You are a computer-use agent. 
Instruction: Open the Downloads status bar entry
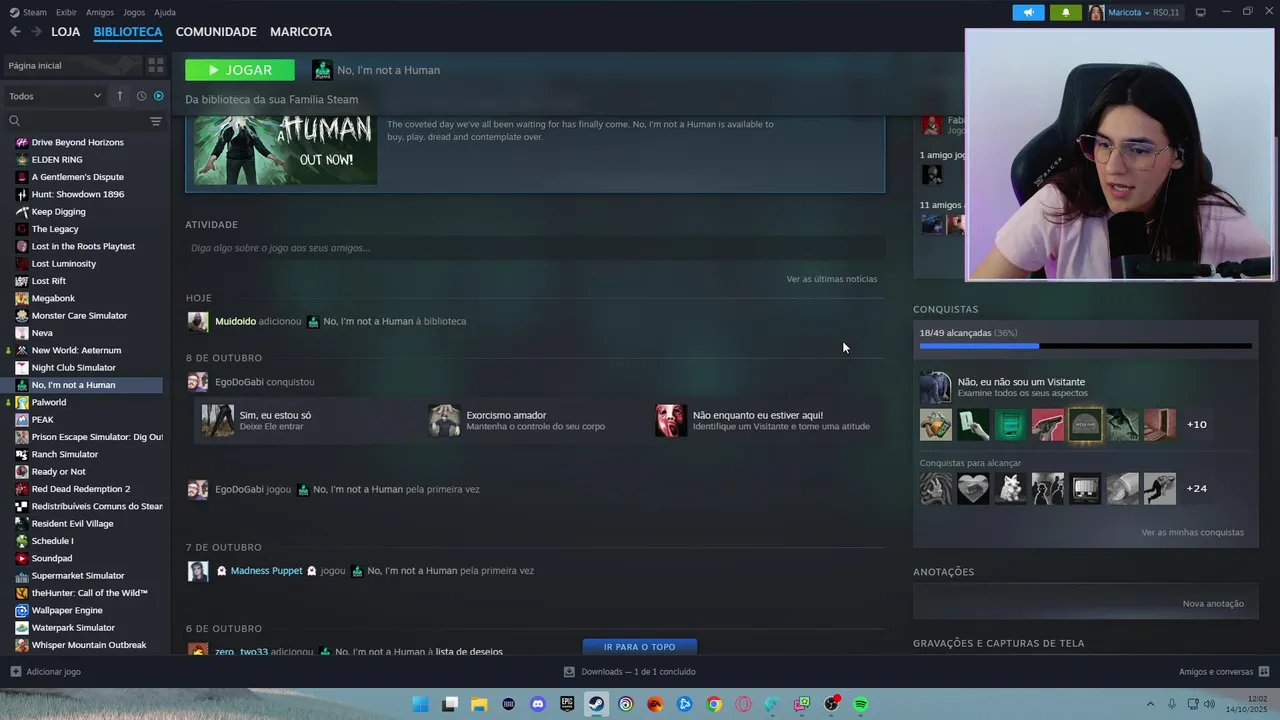[629, 672]
